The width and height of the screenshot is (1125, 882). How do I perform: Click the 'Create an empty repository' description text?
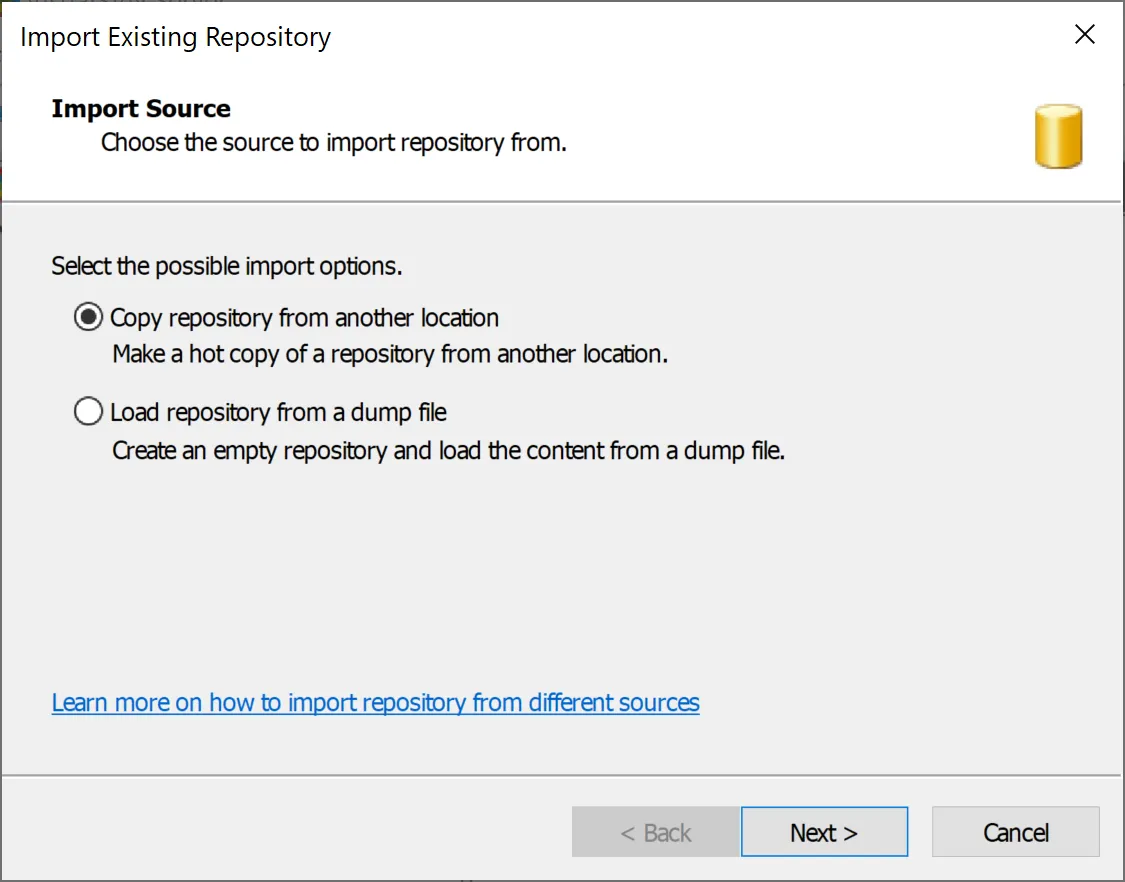448,450
